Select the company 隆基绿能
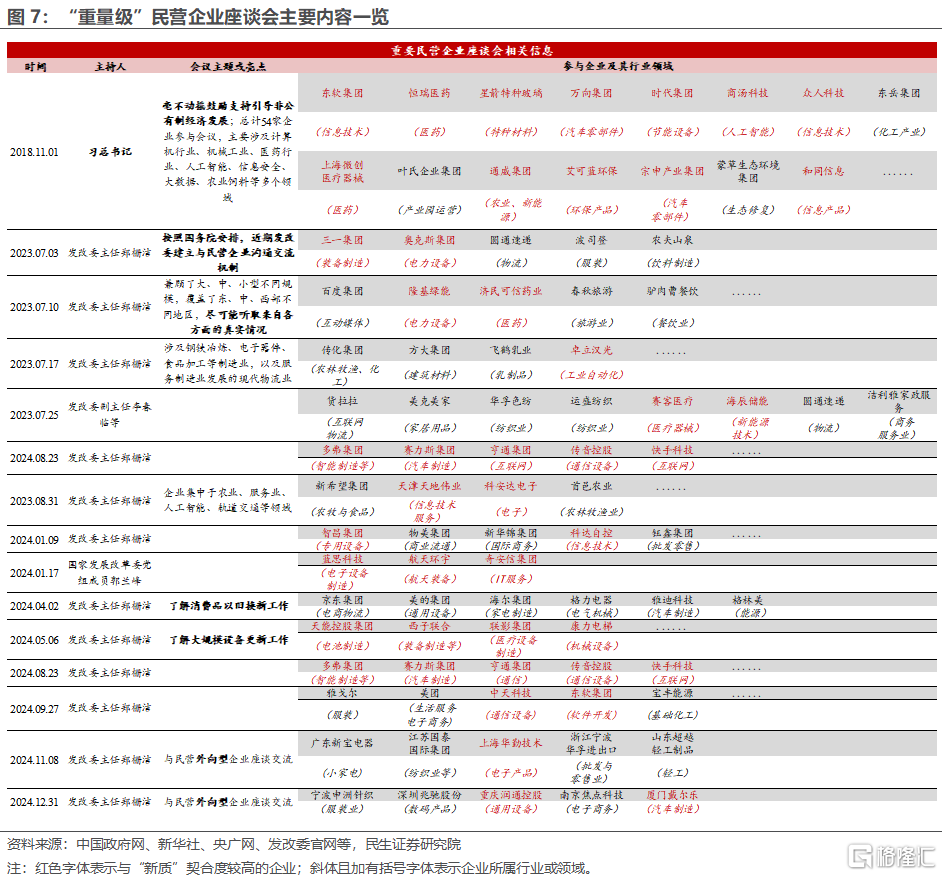The height and width of the screenshot is (877, 942). (x=429, y=291)
